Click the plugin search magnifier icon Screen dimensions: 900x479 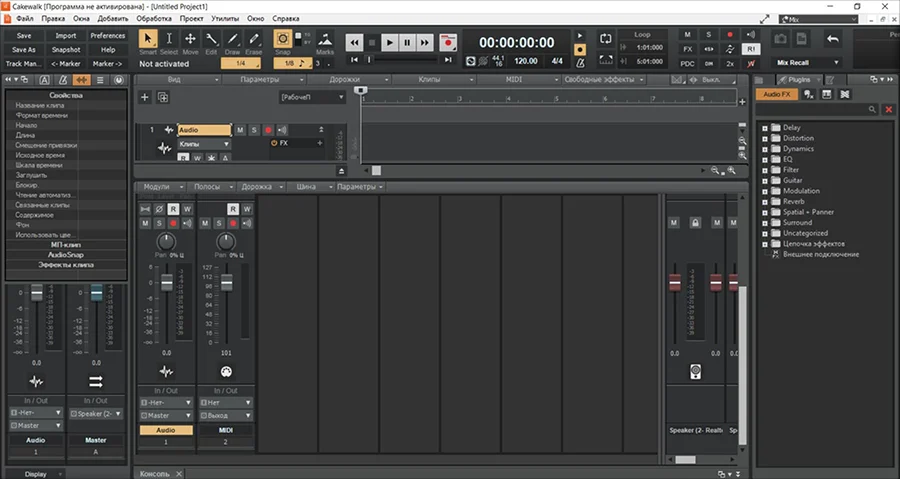pos(872,109)
